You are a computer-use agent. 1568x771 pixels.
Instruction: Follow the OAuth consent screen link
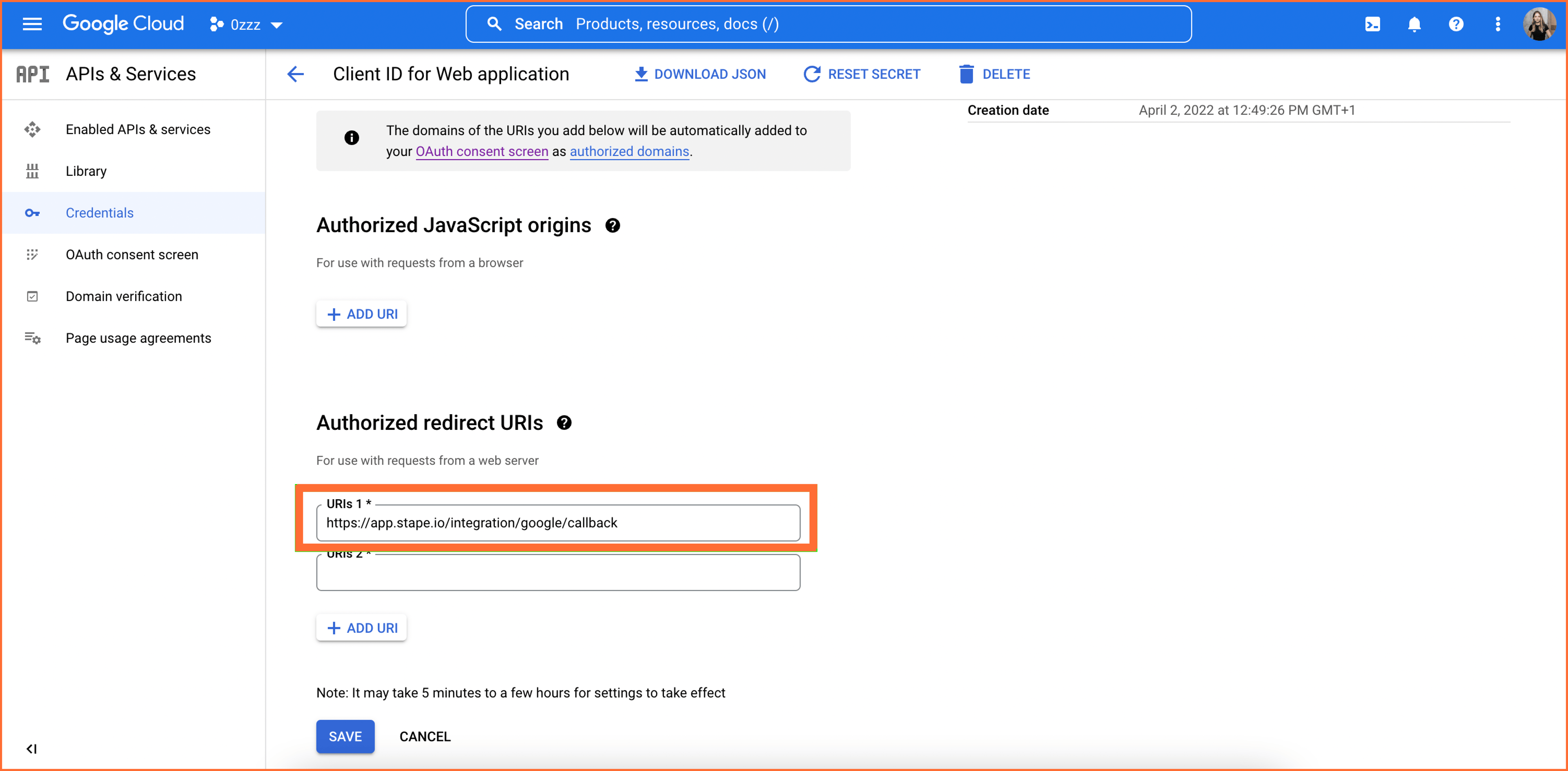(x=481, y=151)
